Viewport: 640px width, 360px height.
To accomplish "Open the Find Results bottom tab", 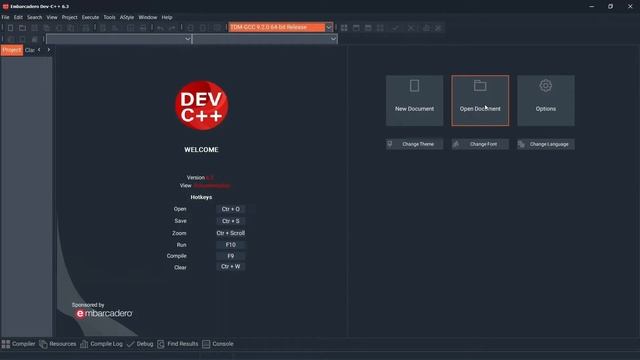I will pos(178,344).
